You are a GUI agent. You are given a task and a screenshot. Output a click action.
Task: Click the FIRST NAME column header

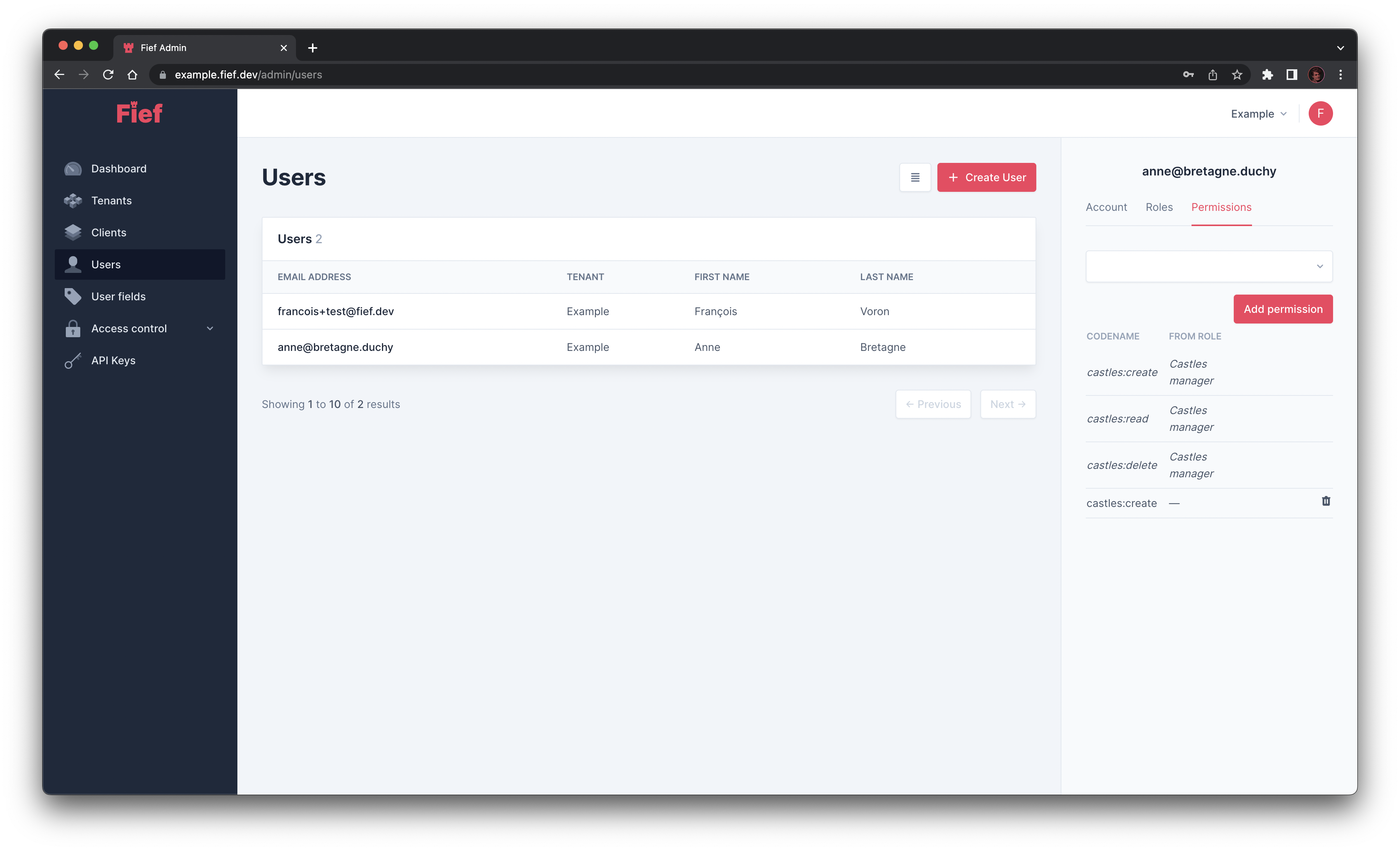(x=722, y=277)
